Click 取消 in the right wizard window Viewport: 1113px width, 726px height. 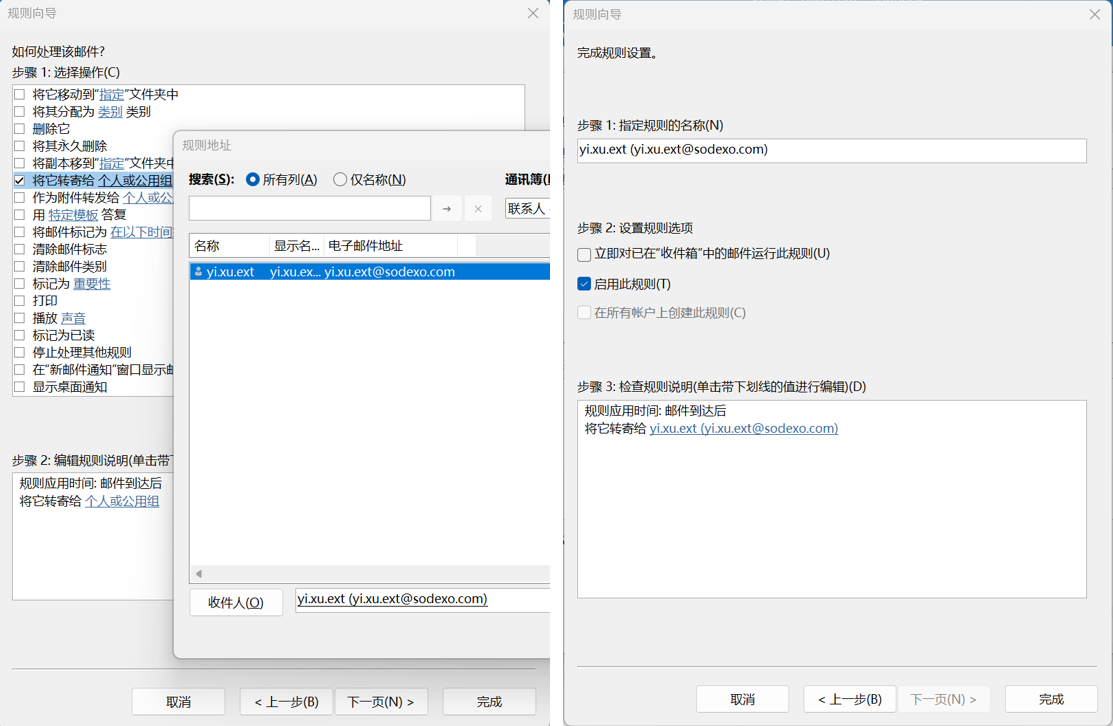(742, 700)
